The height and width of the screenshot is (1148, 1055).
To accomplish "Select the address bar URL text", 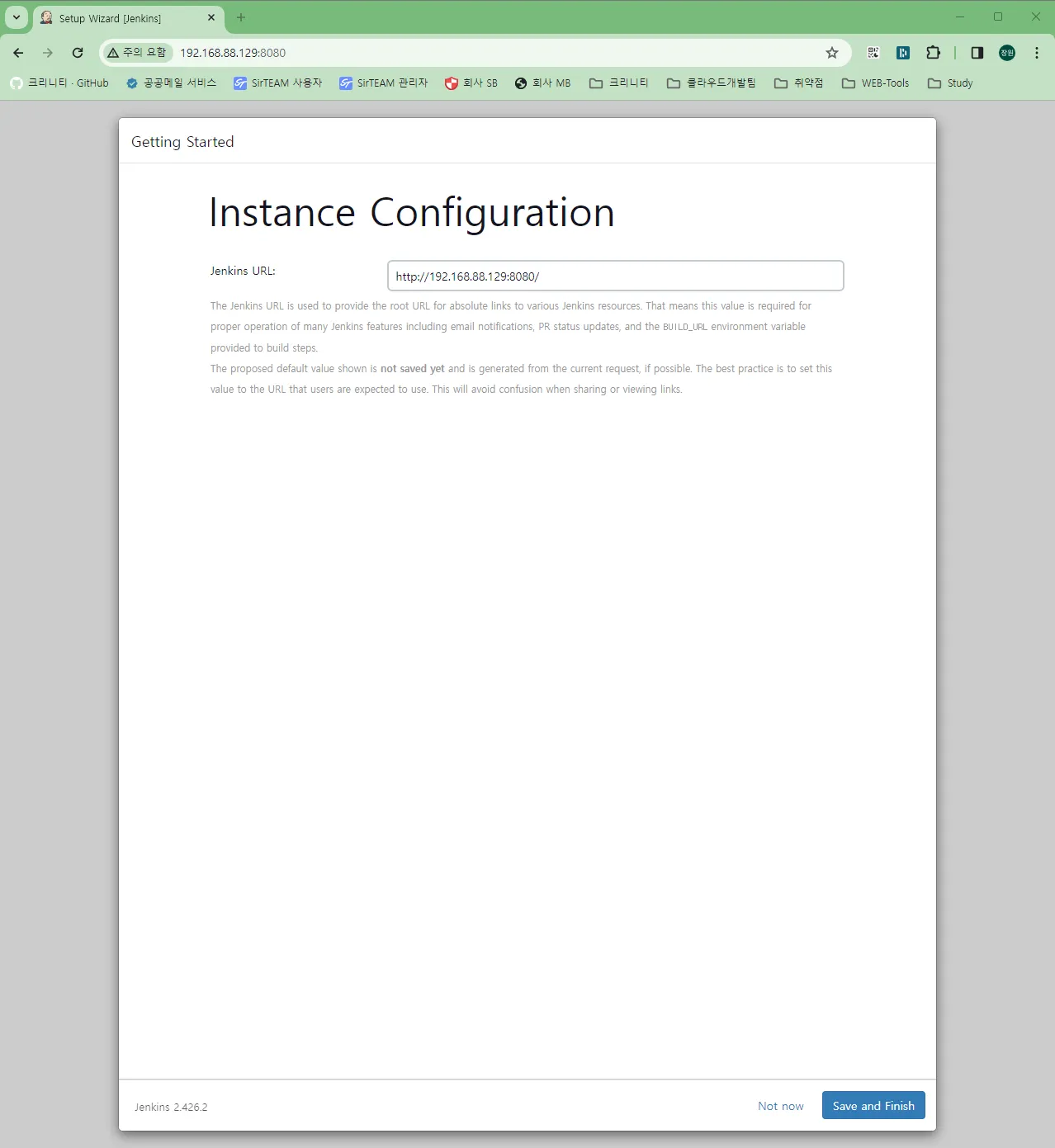I will click(x=233, y=53).
